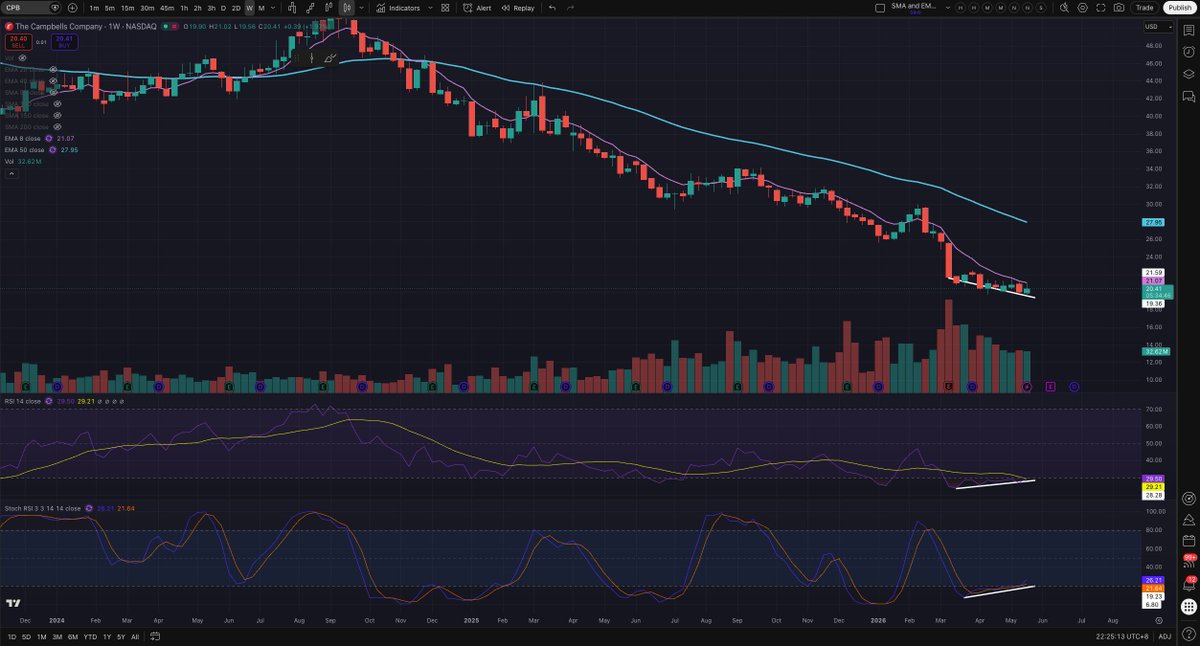Undo the last chart action
The image size is (1200, 646).
tap(553, 7)
